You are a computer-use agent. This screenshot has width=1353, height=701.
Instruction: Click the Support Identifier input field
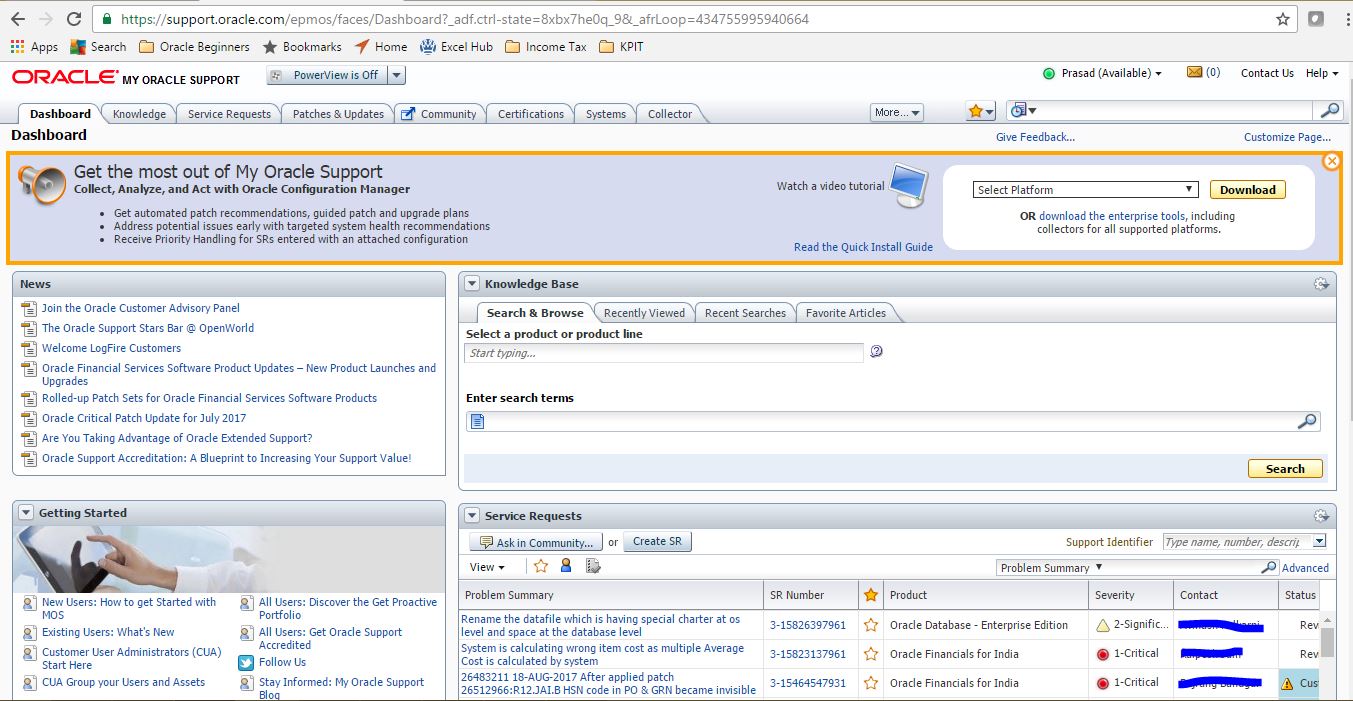pos(1237,541)
